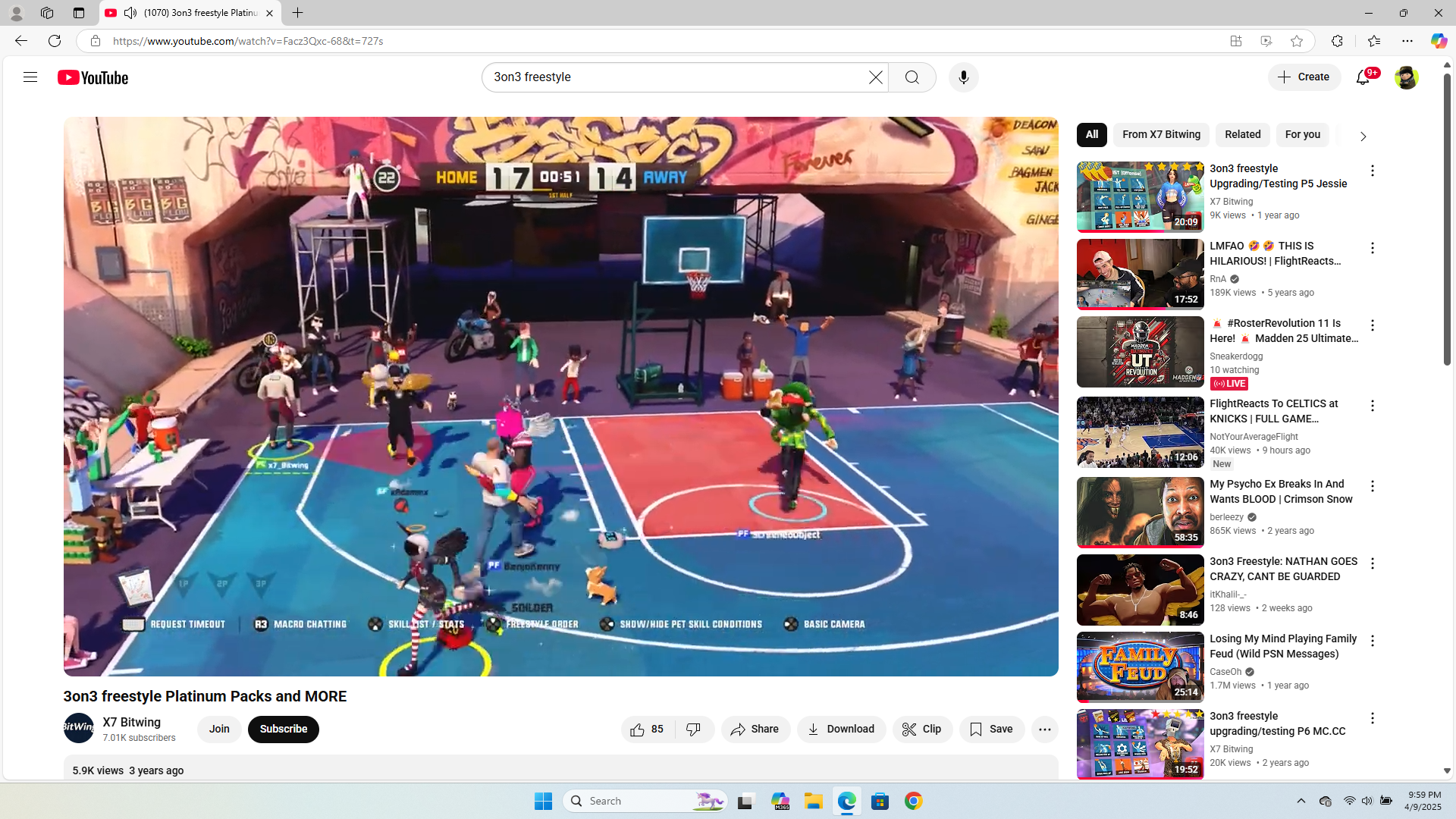The image size is (1456, 819).
Task: Open options menu for RosterRevolution Madden stream
Action: pyautogui.click(x=1373, y=326)
